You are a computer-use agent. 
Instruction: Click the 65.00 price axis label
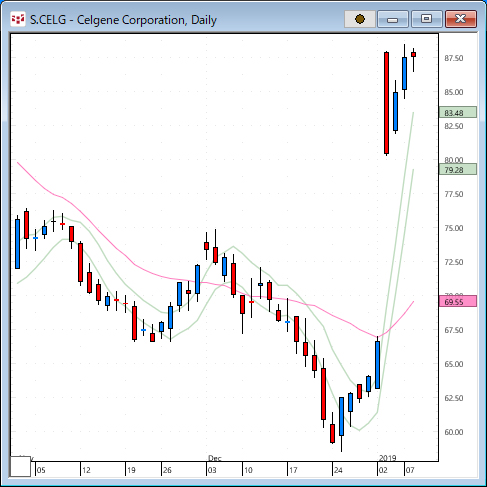click(x=454, y=364)
